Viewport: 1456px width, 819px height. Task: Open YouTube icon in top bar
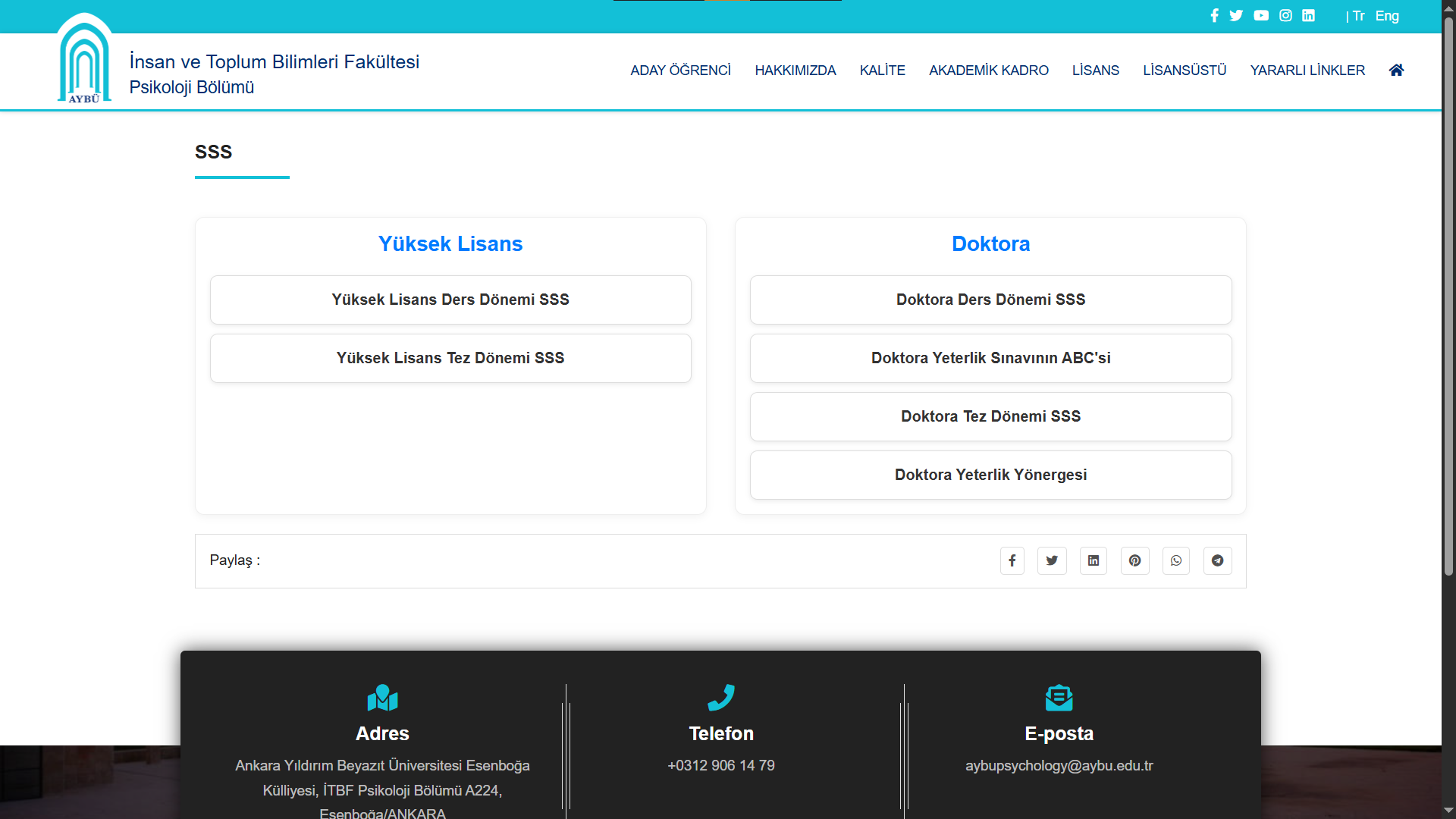point(1261,16)
